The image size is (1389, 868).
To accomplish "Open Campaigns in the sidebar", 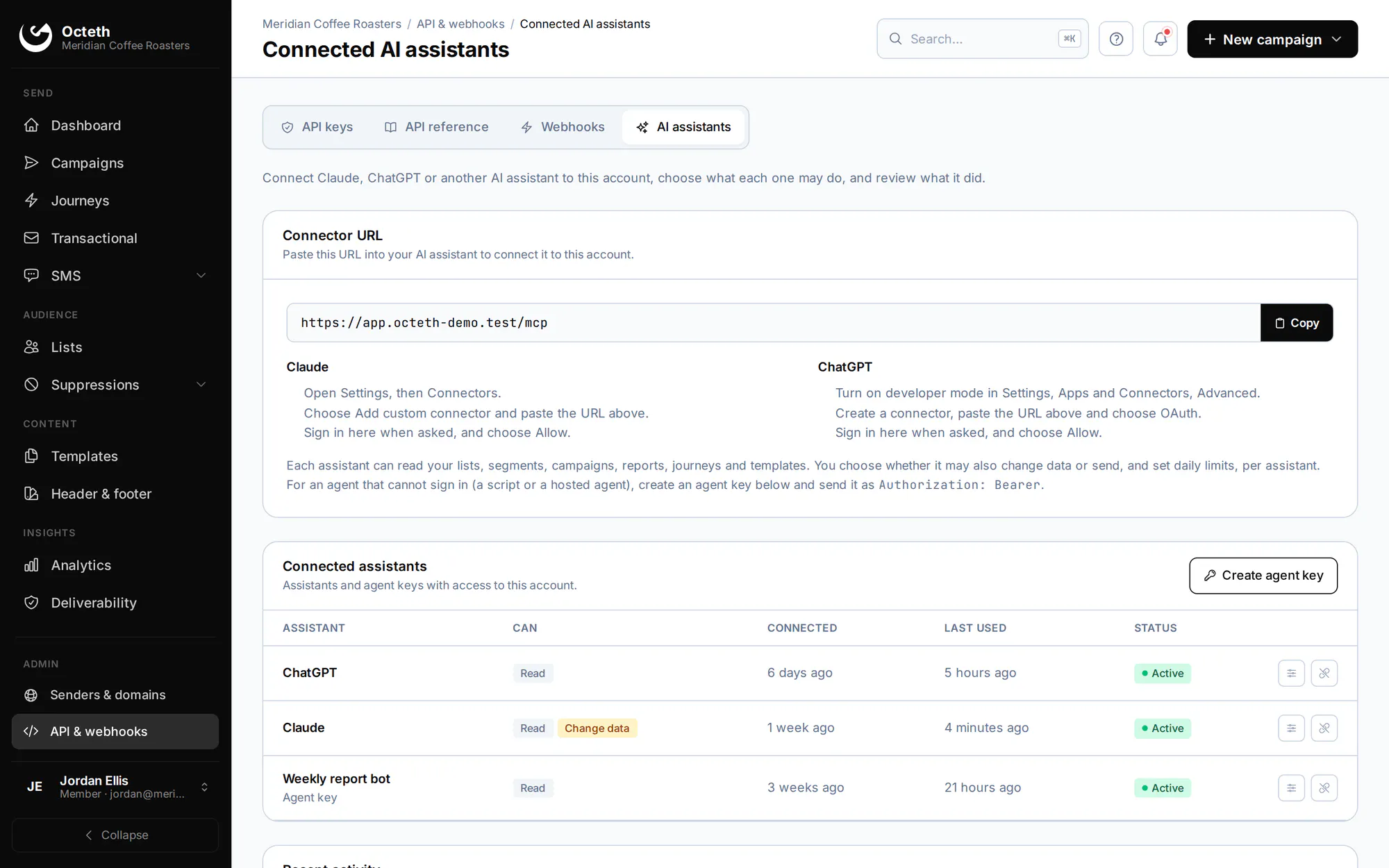I will click(x=115, y=163).
